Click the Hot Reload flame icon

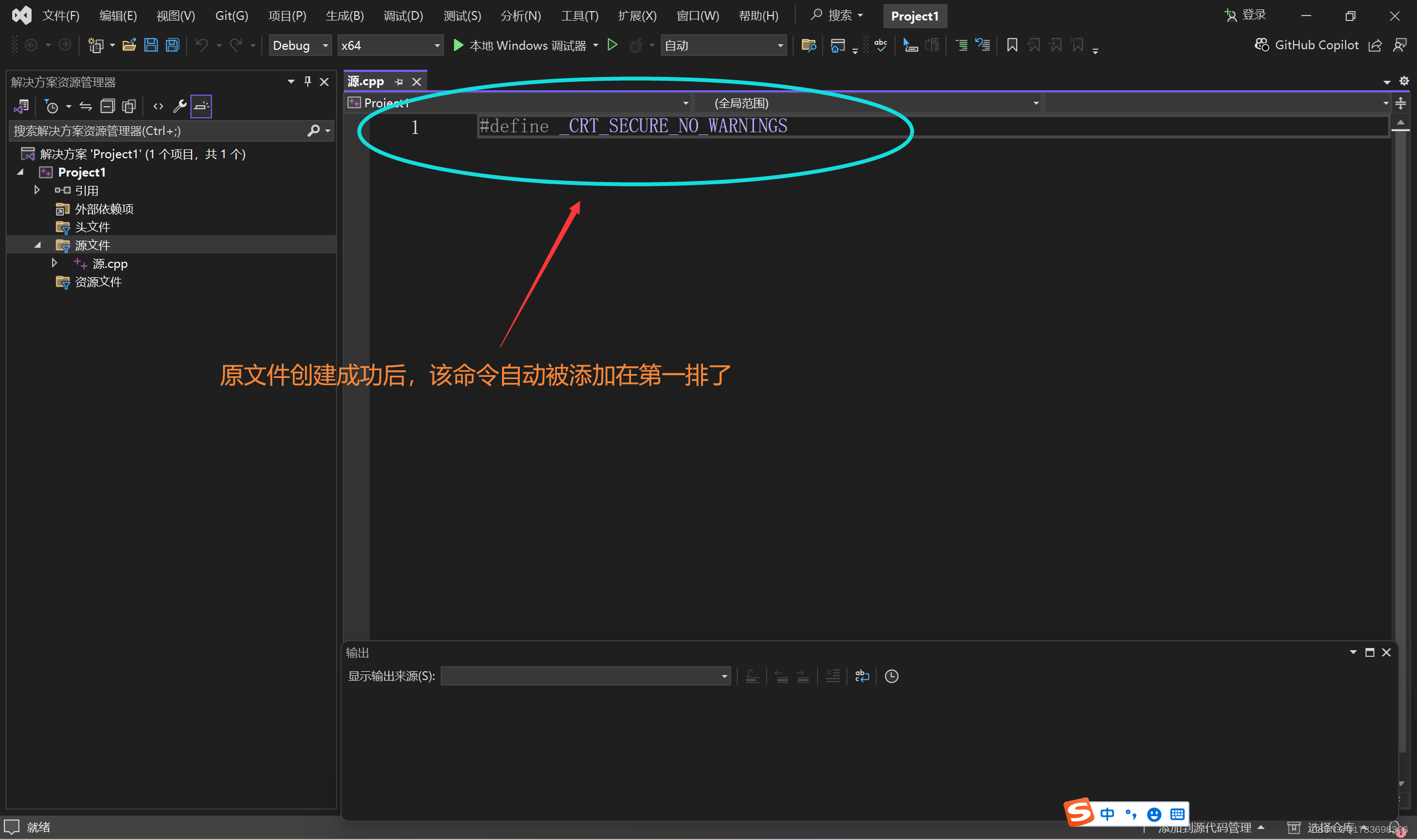point(636,45)
